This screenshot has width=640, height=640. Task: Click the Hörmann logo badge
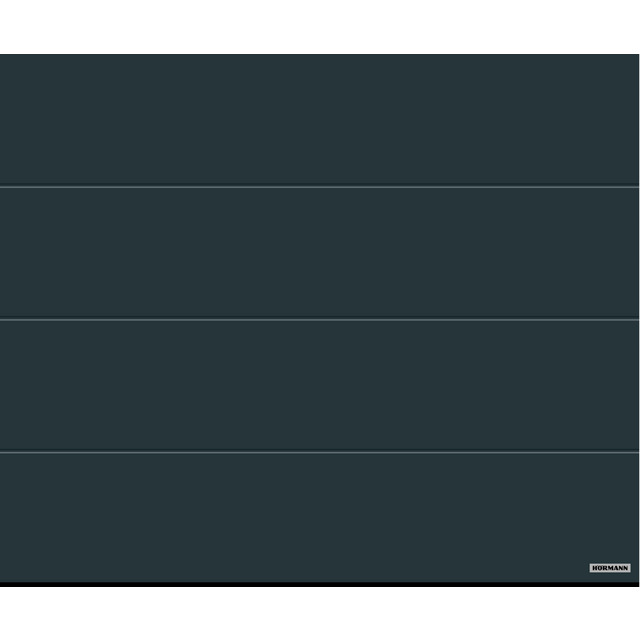(610, 568)
